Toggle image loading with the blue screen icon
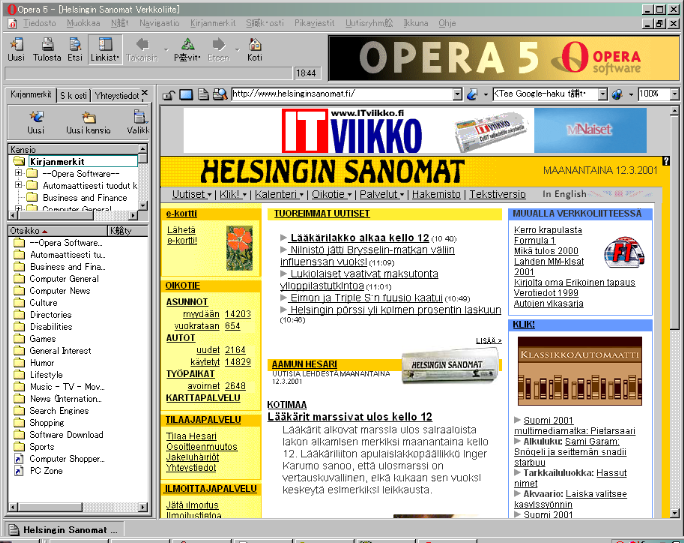 click(x=186, y=95)
